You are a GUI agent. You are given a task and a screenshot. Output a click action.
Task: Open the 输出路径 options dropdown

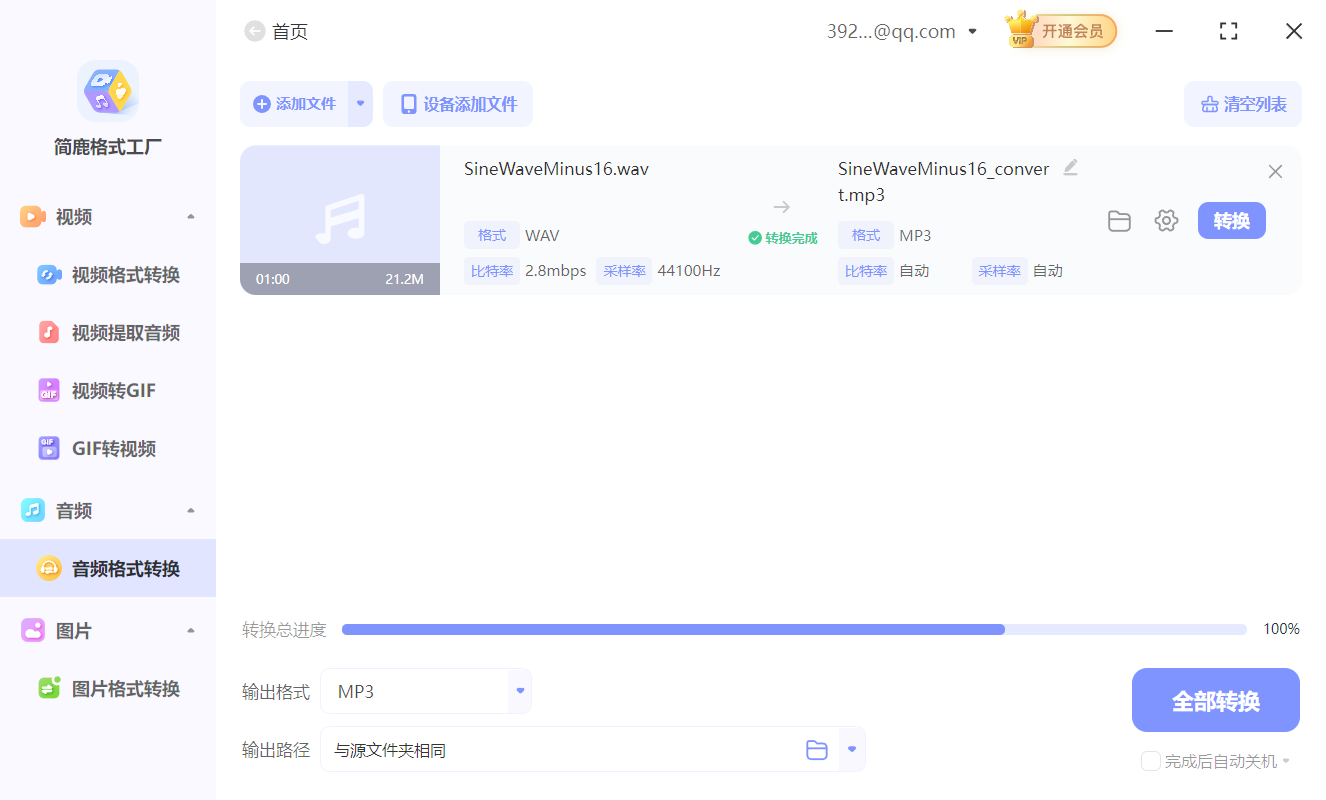point(852,748)
